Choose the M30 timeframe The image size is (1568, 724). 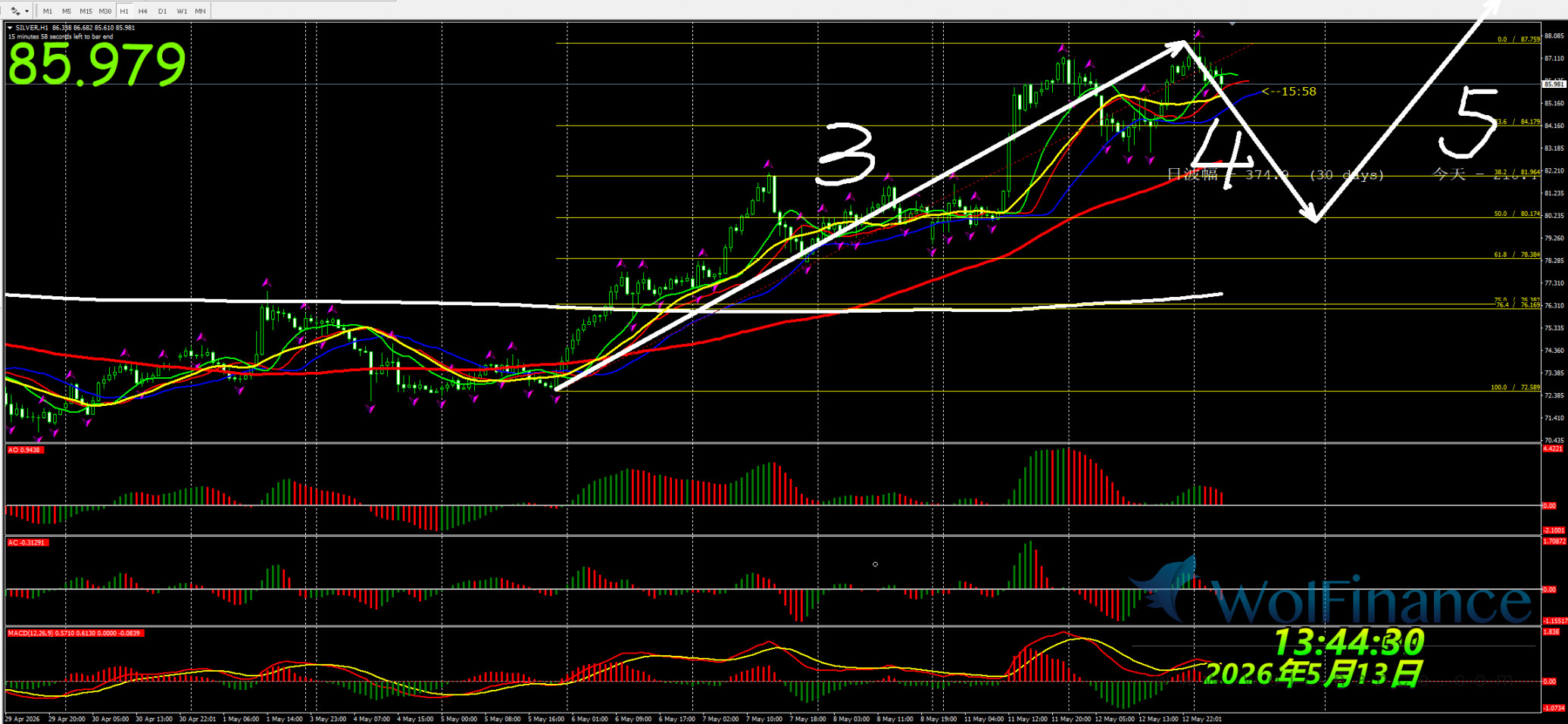click(105, 11)
